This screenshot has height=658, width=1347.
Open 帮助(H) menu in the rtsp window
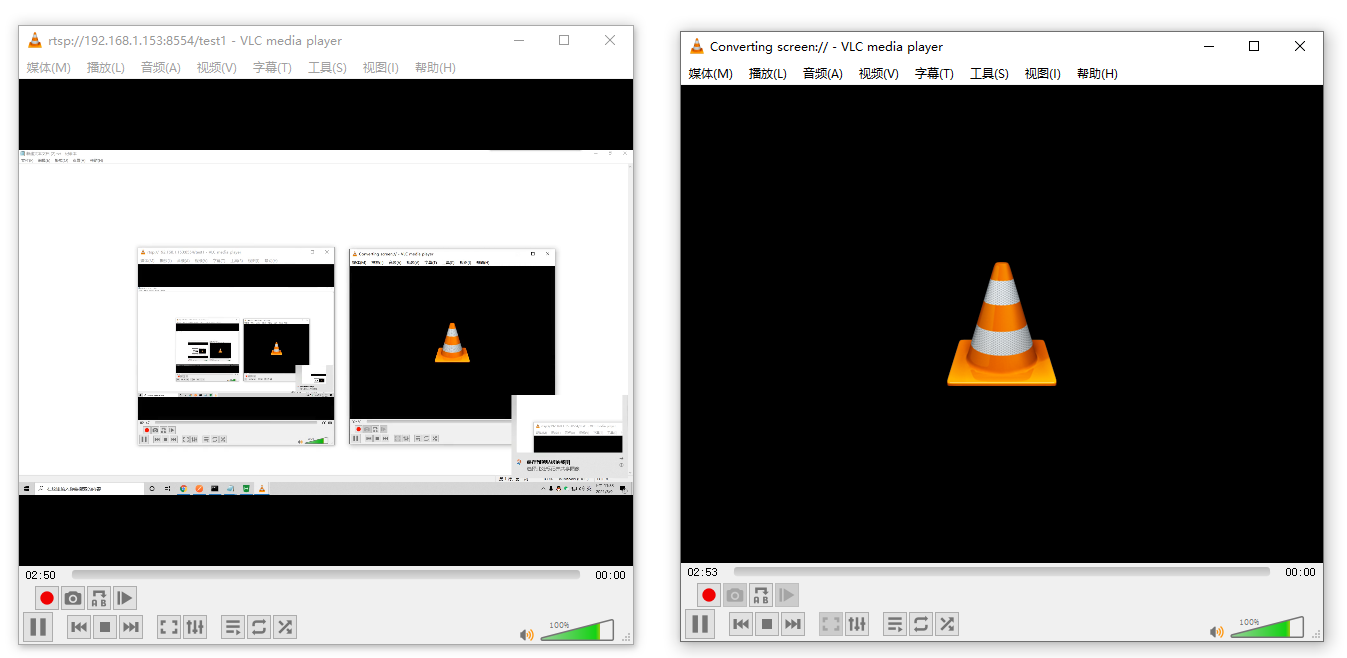[x=435, y=68]
